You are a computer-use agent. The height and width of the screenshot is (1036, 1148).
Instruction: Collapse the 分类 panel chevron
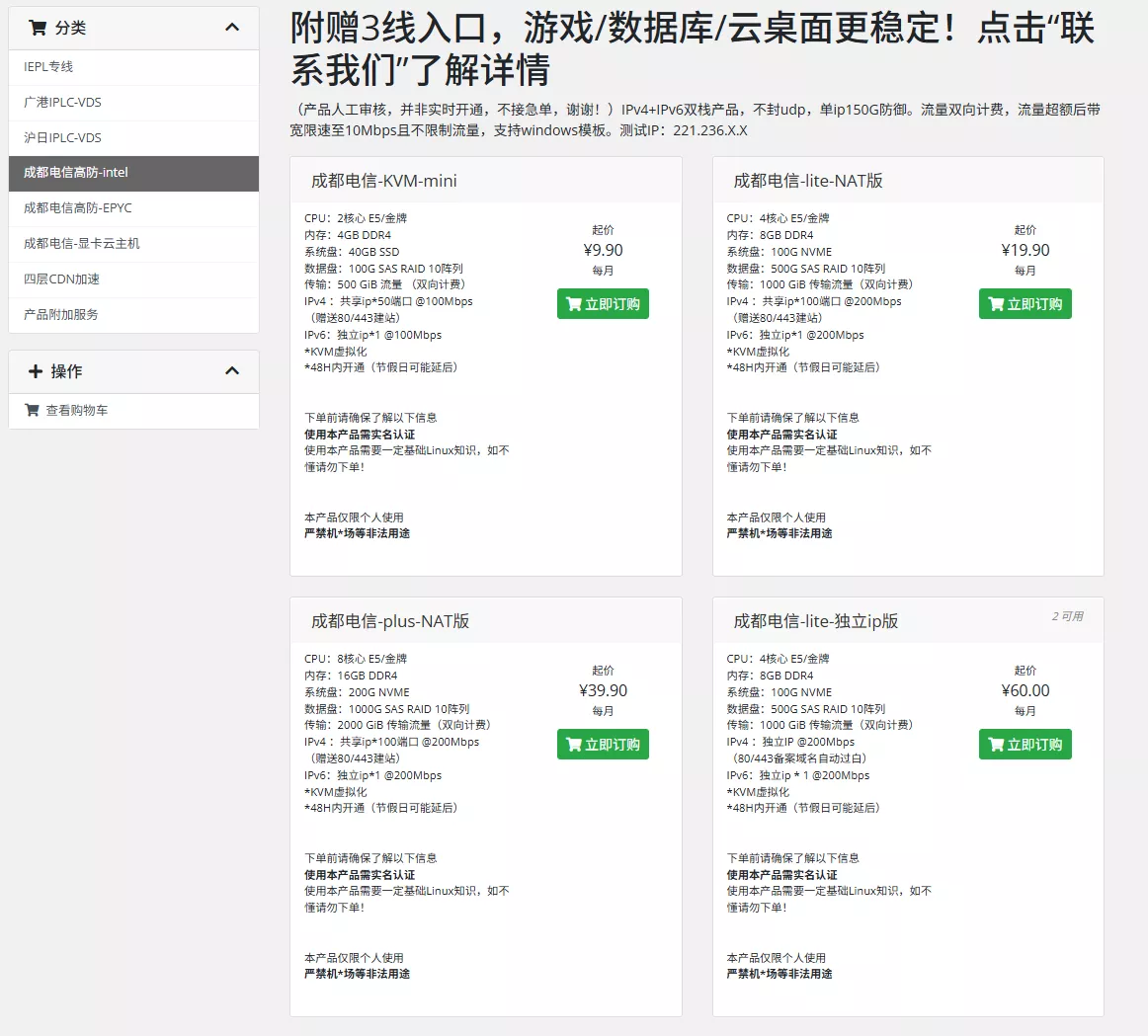tap(232, 28)
